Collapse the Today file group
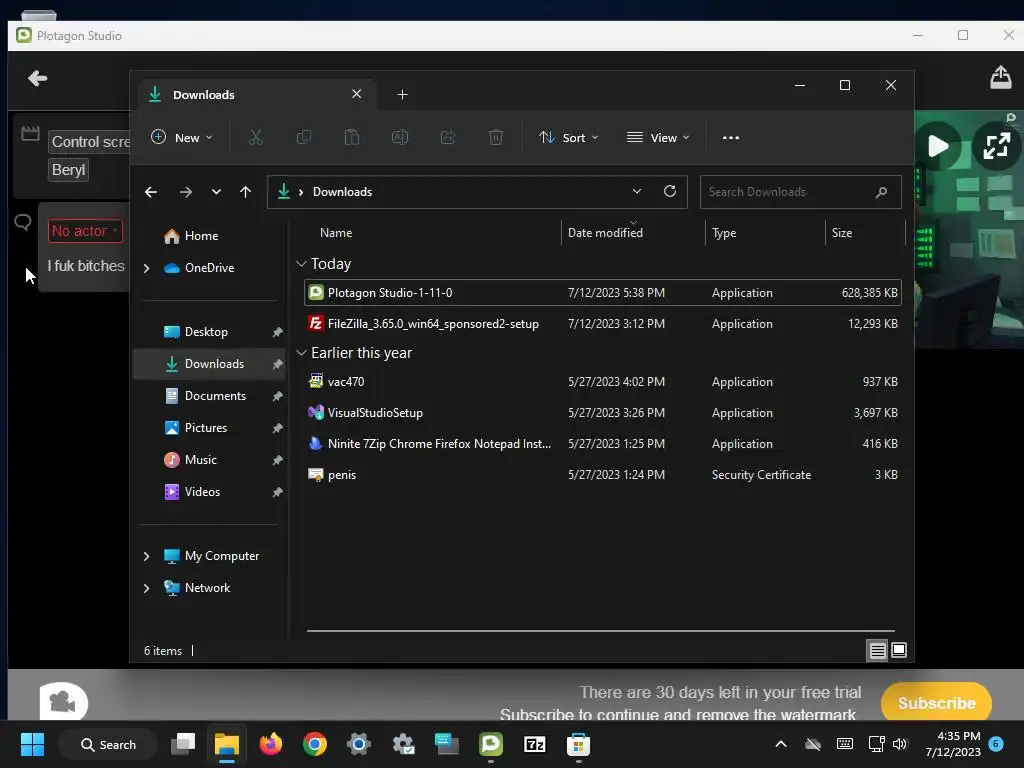This screenshot has height=768, width=1024. coord(301,264)
